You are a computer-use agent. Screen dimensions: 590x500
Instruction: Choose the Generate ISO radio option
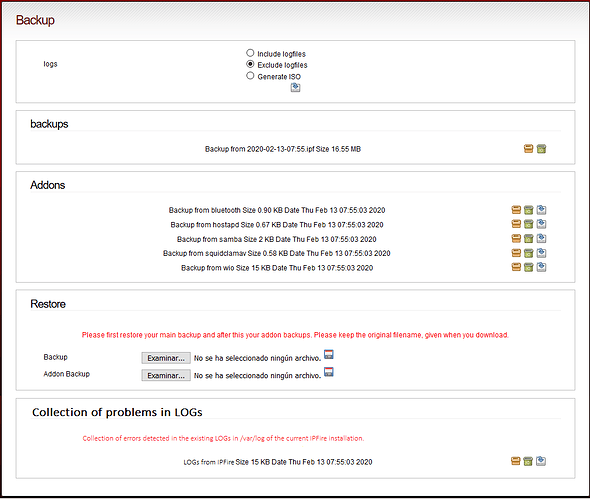pos(250,76)
